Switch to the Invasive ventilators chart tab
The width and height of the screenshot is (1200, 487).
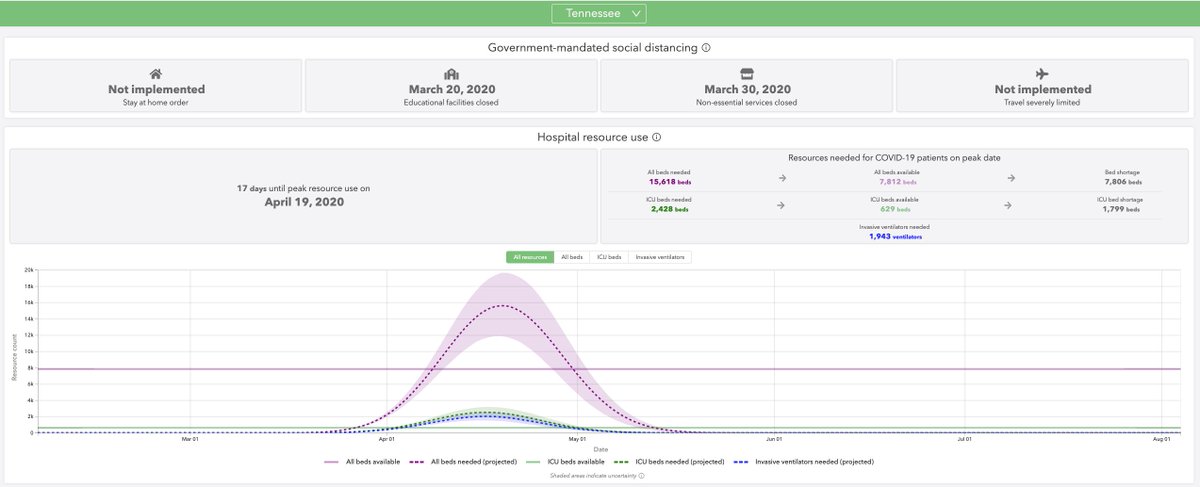[660, 257]
